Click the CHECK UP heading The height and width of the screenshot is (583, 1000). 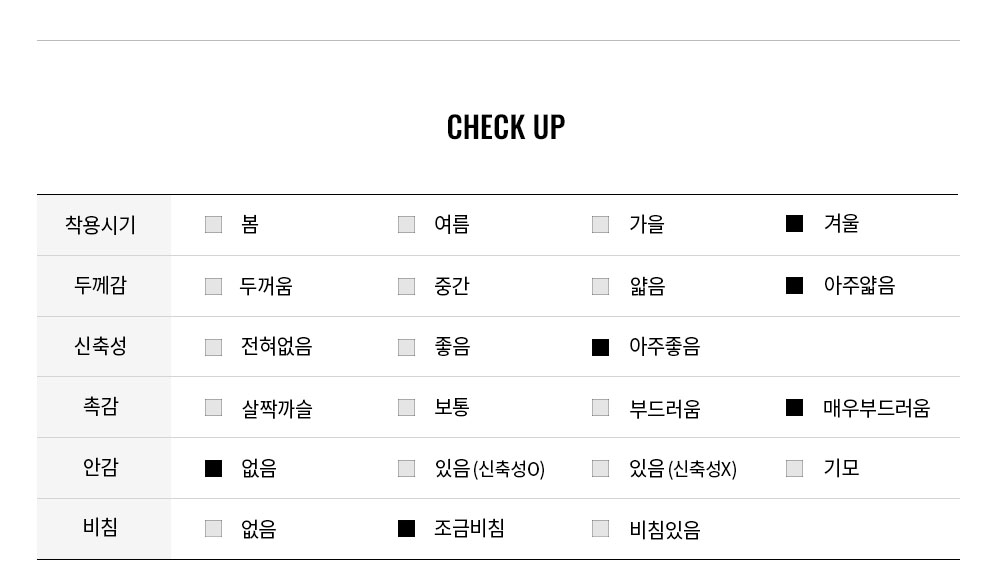pyautogui.click(x=505, y=127)
